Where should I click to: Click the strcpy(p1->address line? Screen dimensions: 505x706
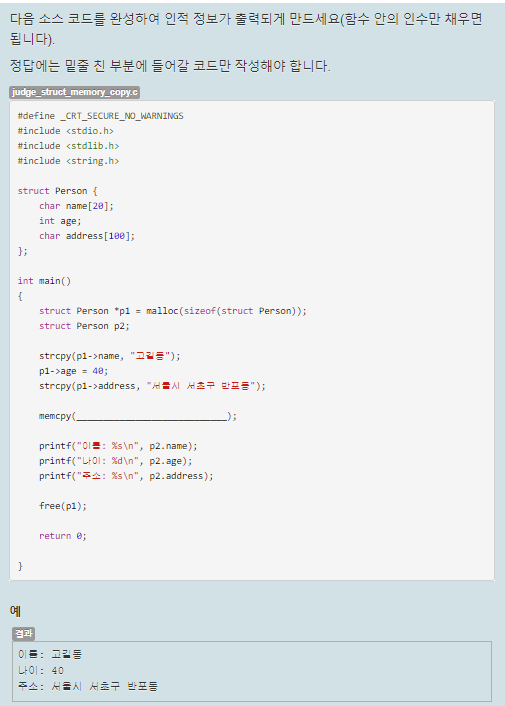[152, 386]
